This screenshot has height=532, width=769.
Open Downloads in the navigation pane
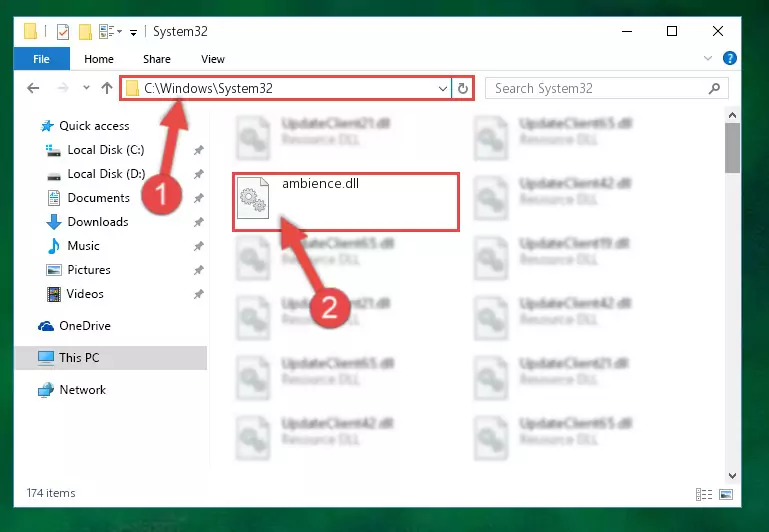pos(98,222)
